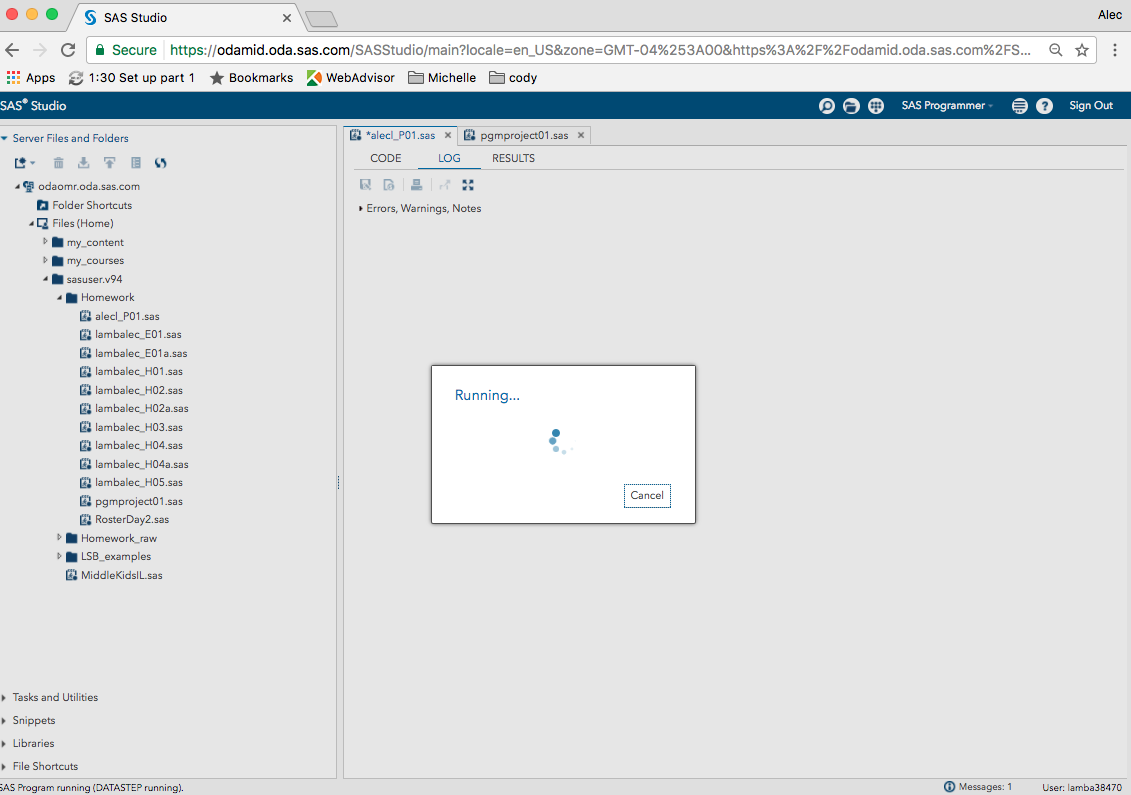This screenshot has height=795, width=1131.
Task: Cancel the running SAS program
Action: [647, 495]
